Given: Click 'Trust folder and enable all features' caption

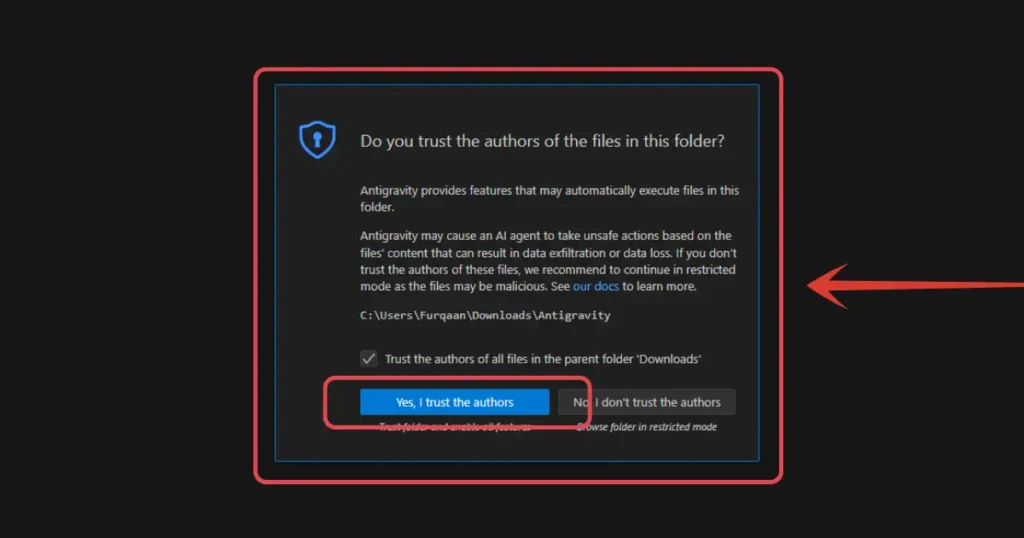Looking at the screenshot, I should coord(455,427).
